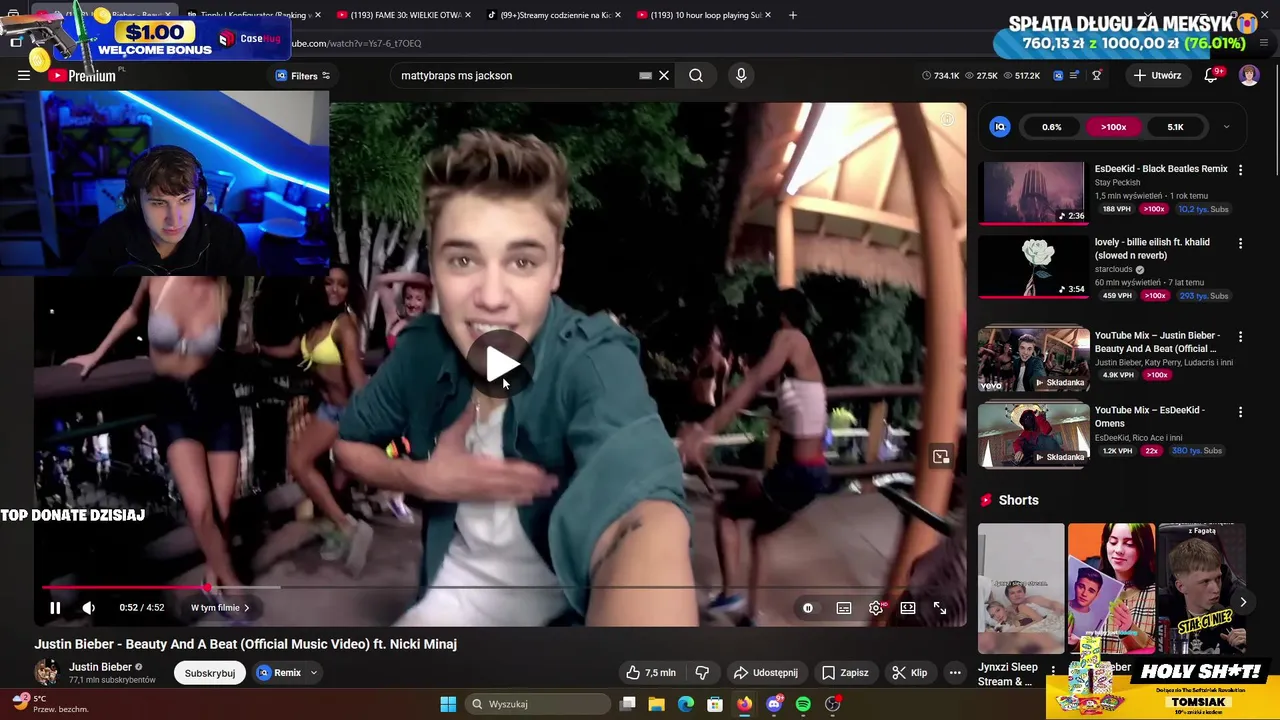The height and width of the screenshot is (720, 1280).
Task: Open the on-screen keyboard icon in search
Action: click(x=645, y=75)
